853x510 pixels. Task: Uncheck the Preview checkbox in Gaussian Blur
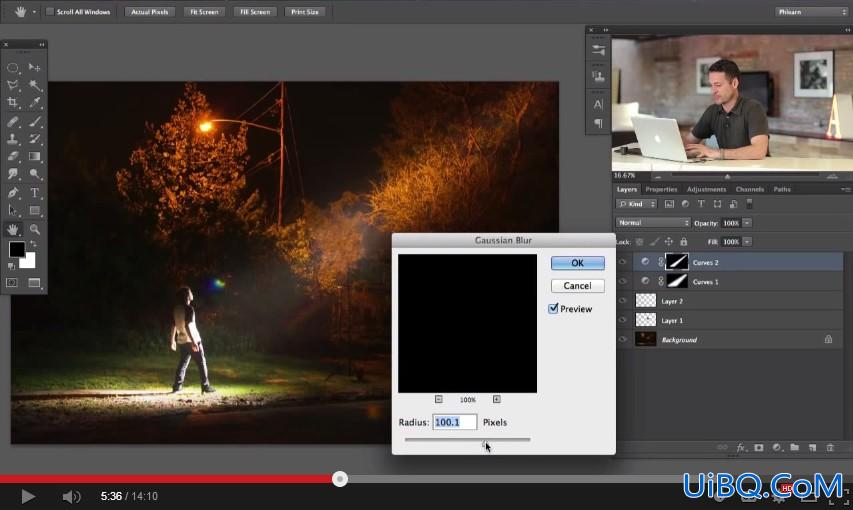click(x=553, y=309)
